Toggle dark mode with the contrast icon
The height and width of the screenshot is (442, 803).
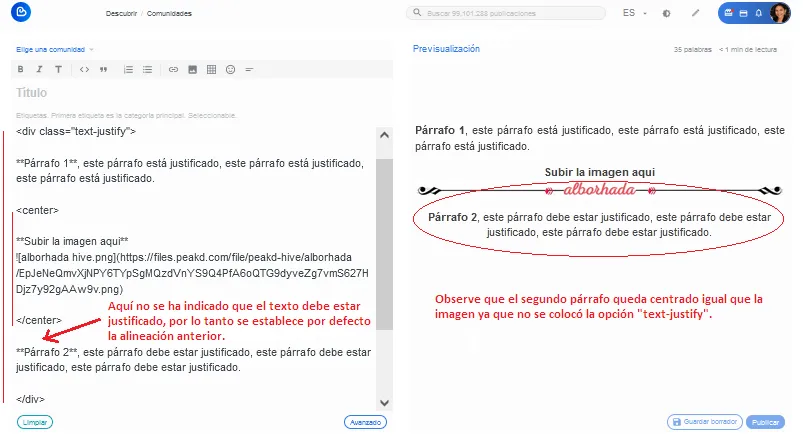pos(666,13)
